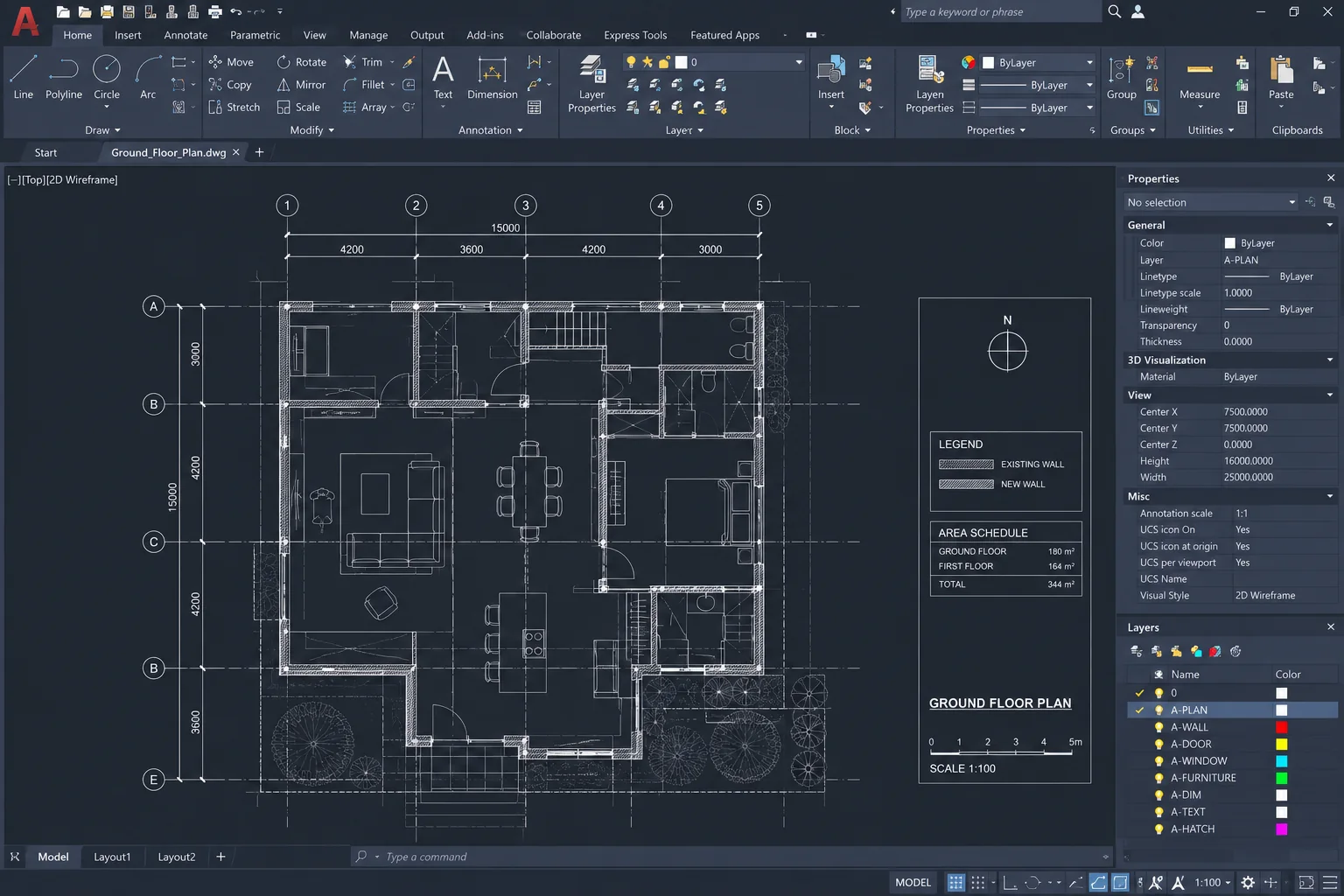Activate the Mirror command
The image size is (1344, 896).
coord(301,85)
